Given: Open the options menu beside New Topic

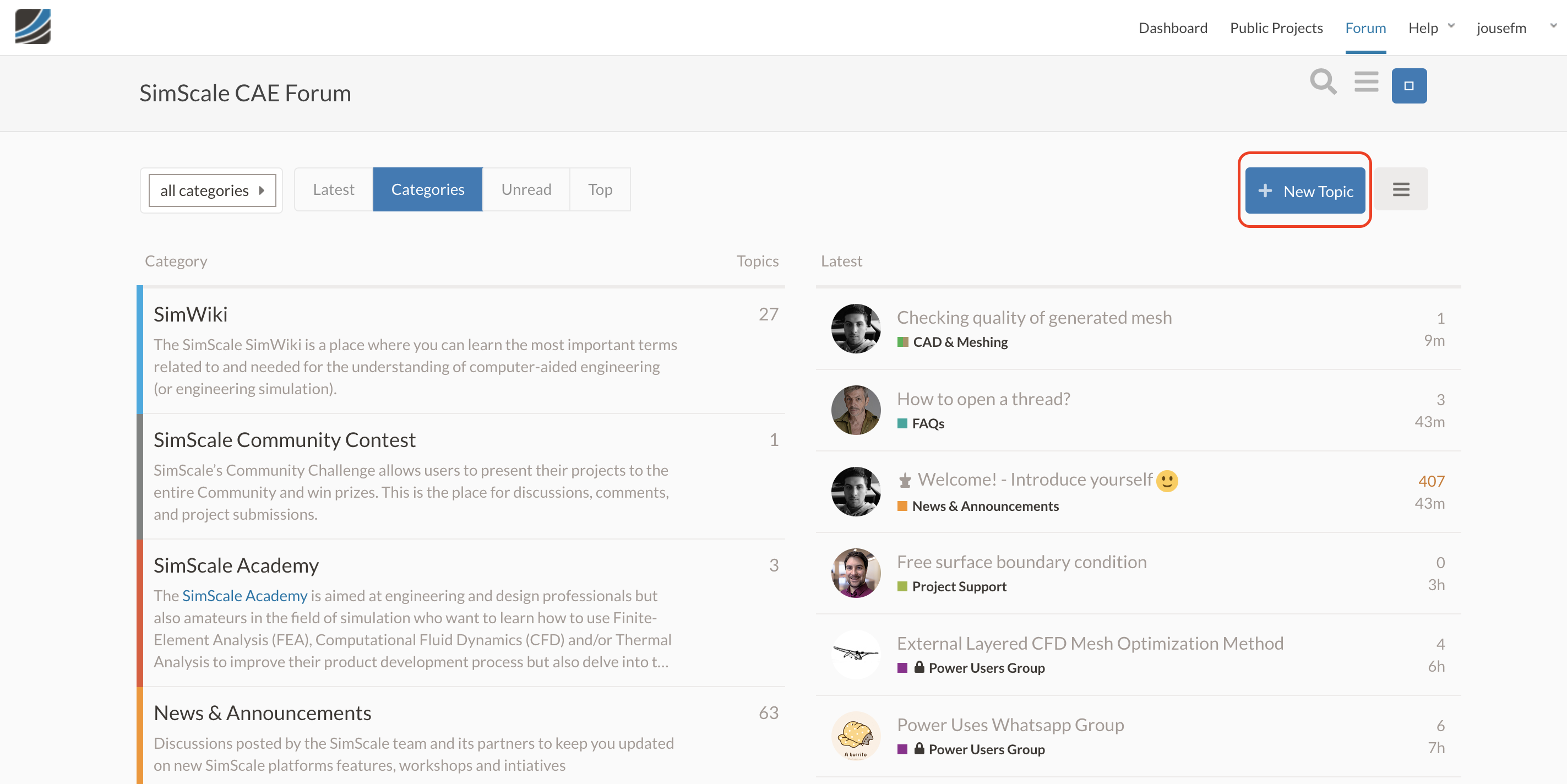Looking at the screenshot, I should pos(1400,190).
